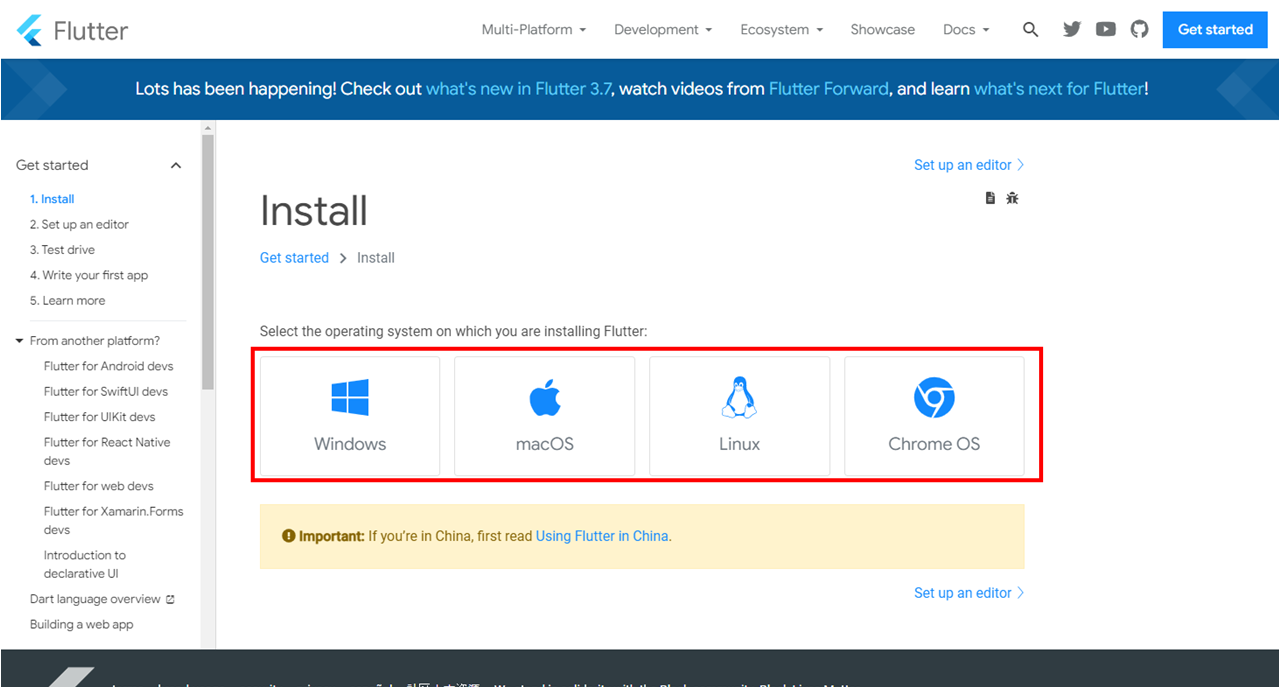
Task: Open the Twitter icon link
Action: [1072, 30]
